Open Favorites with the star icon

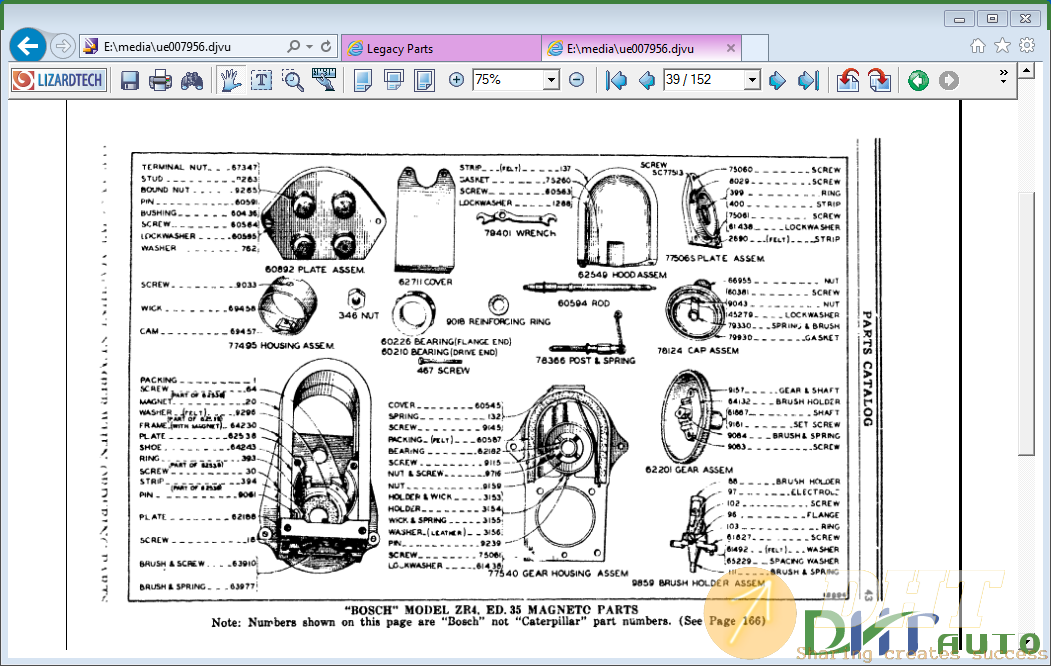pyautogui.click(x=1002, y=46)
